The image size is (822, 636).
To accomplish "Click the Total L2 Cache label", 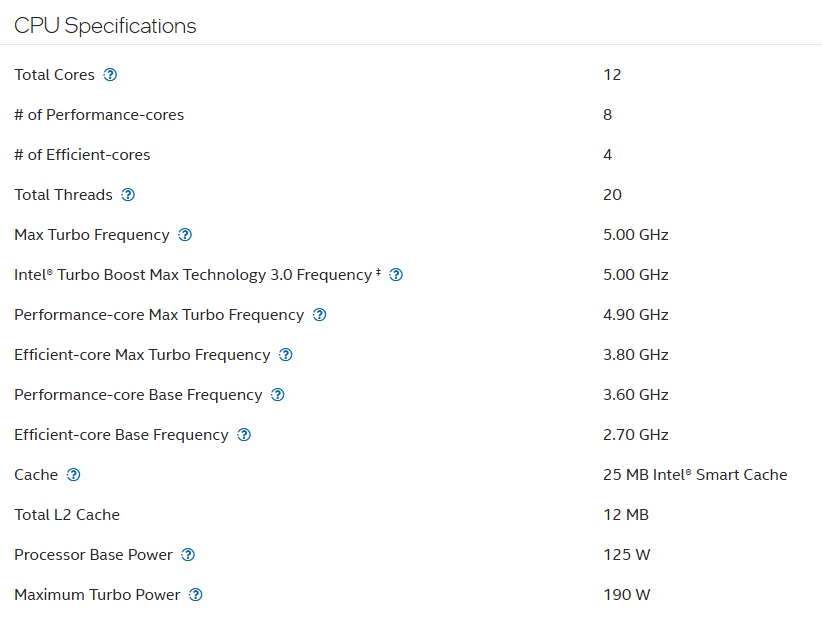I will pos(67,515).
